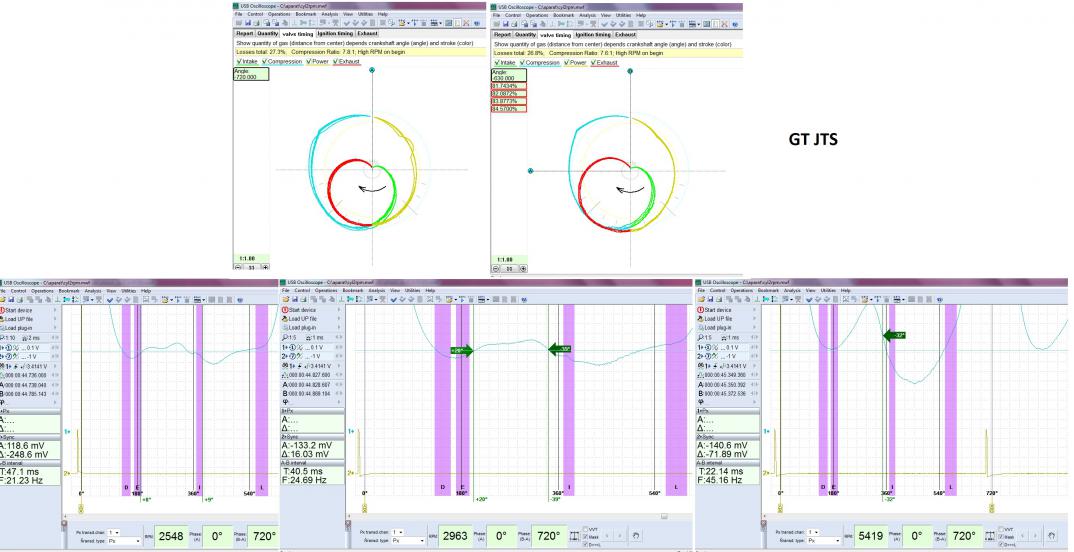Image resolution: width=1074 pixels, height=552 pixels.
Task: Click blue checkmark icon in 2963 RPM window toolbar
Action: pyautogui.click(x=393, y=299)
